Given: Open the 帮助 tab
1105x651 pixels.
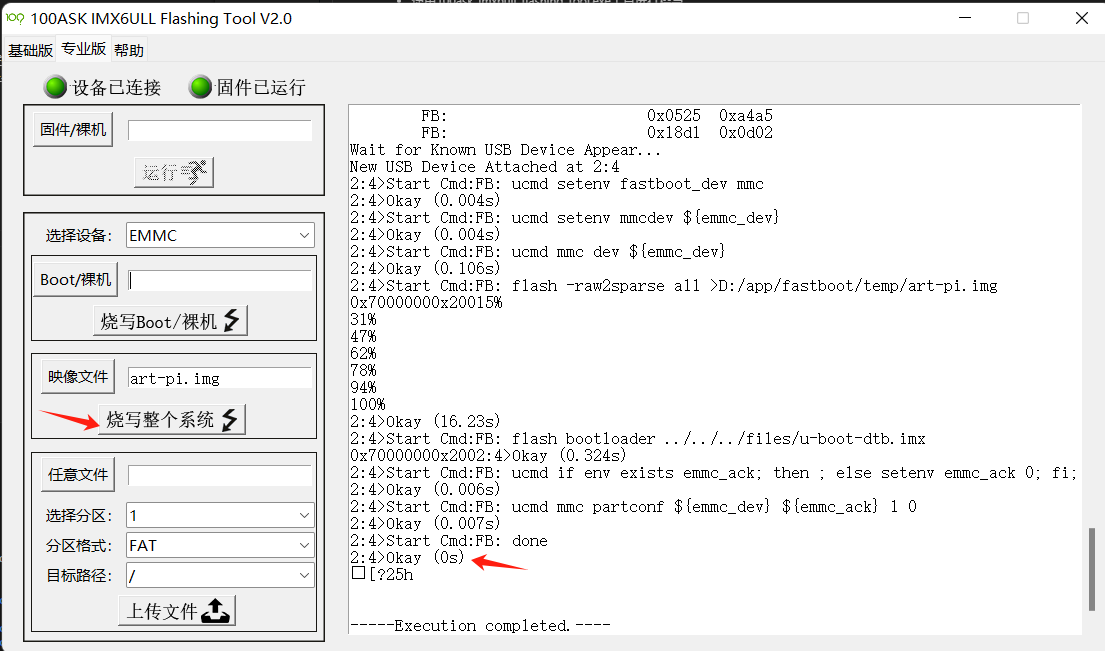Looking at the screenshot, I should pos(128,50).
